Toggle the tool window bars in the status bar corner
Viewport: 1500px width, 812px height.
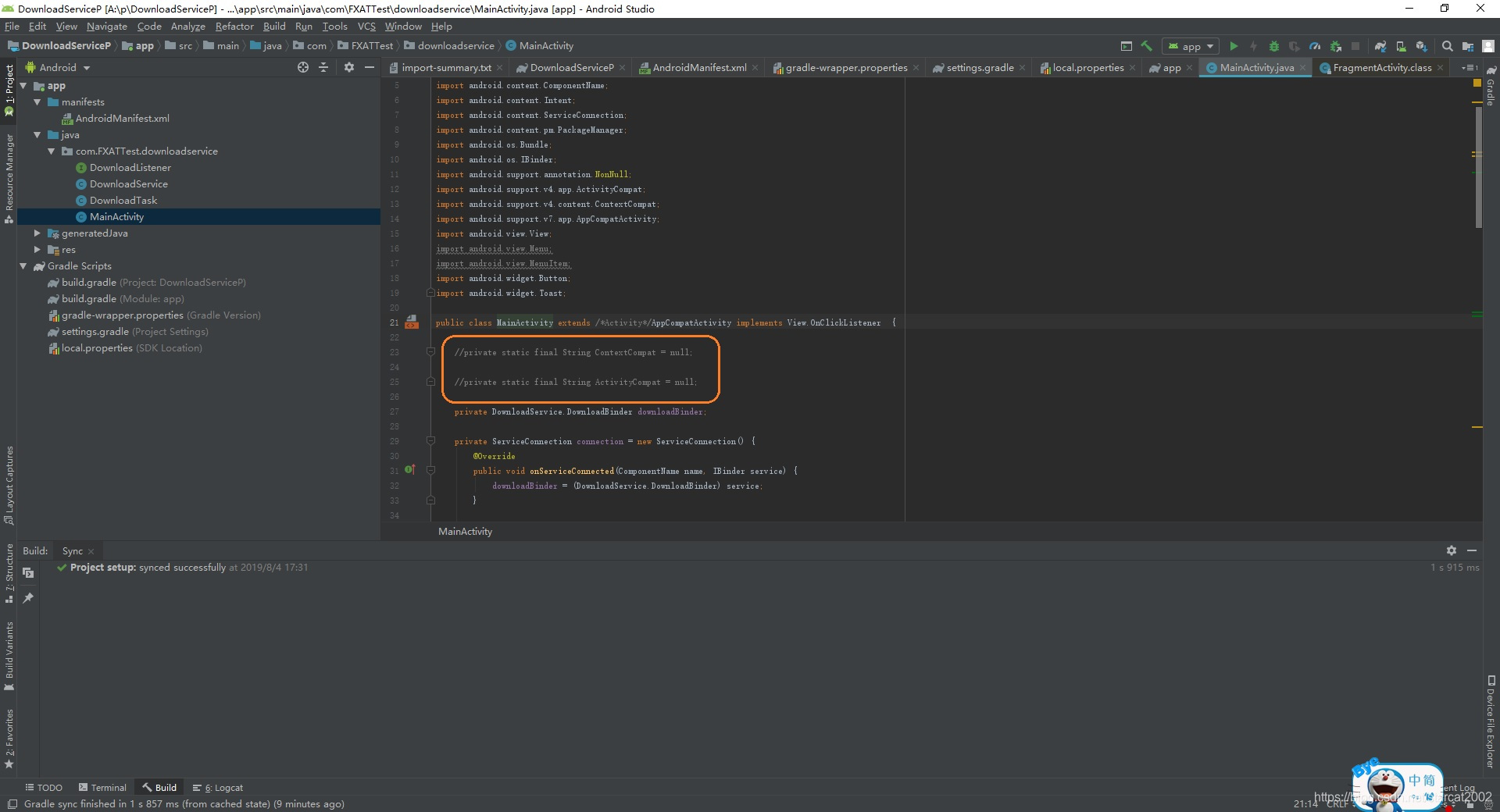click(x=12, y=804)
